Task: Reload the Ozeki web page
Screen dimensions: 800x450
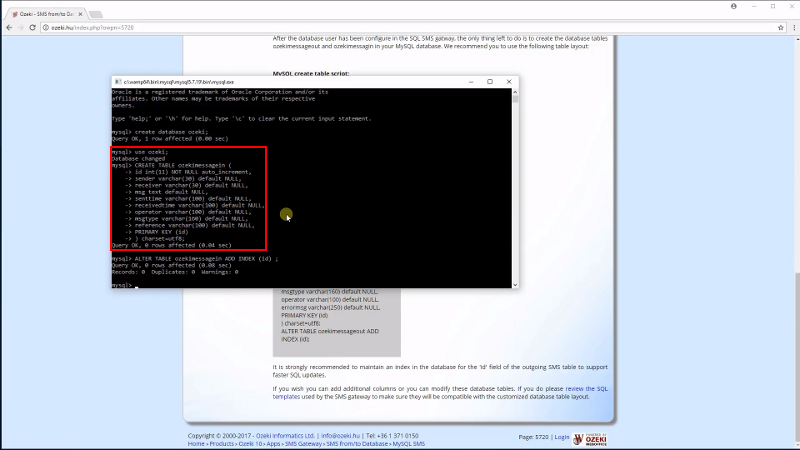Action: [32, 28]
